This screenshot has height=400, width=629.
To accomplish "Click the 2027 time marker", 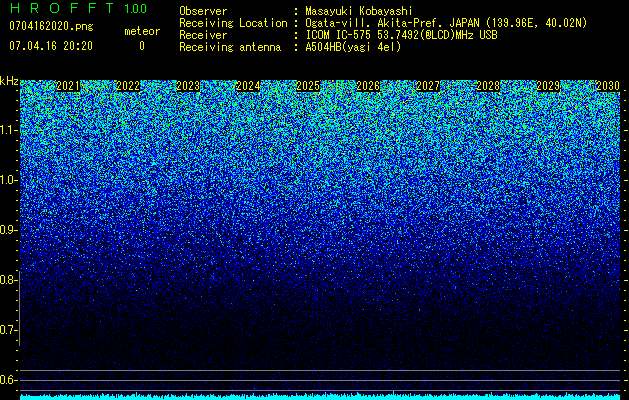I will point(428,86).
